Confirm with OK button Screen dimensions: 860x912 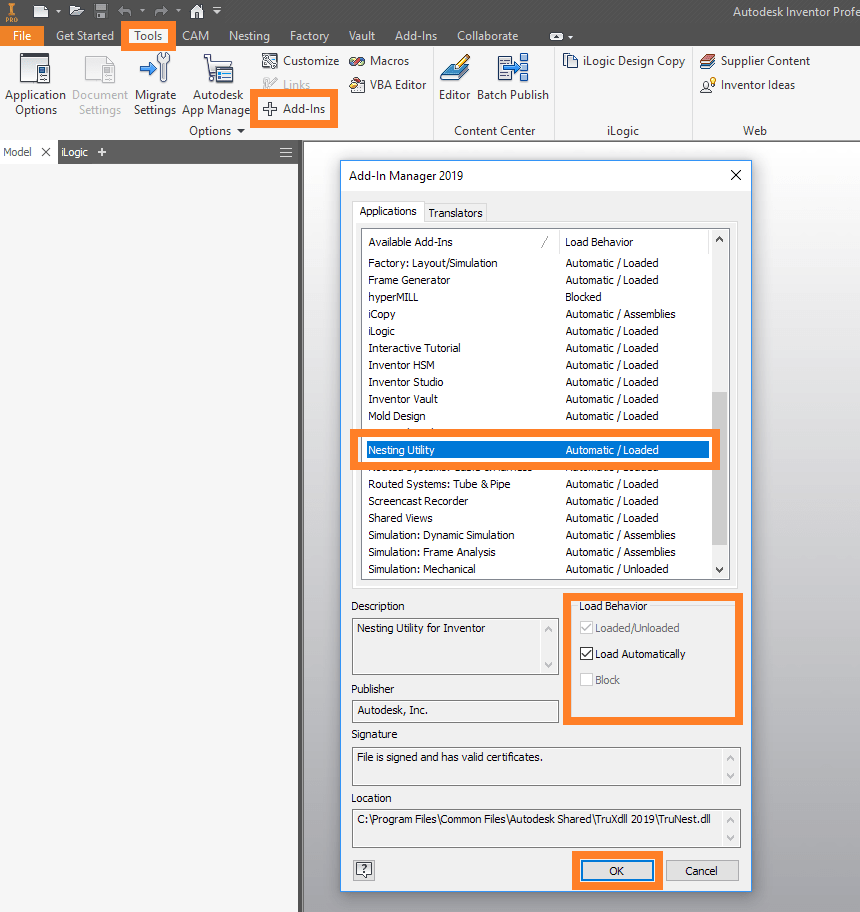tap(616, 871)
